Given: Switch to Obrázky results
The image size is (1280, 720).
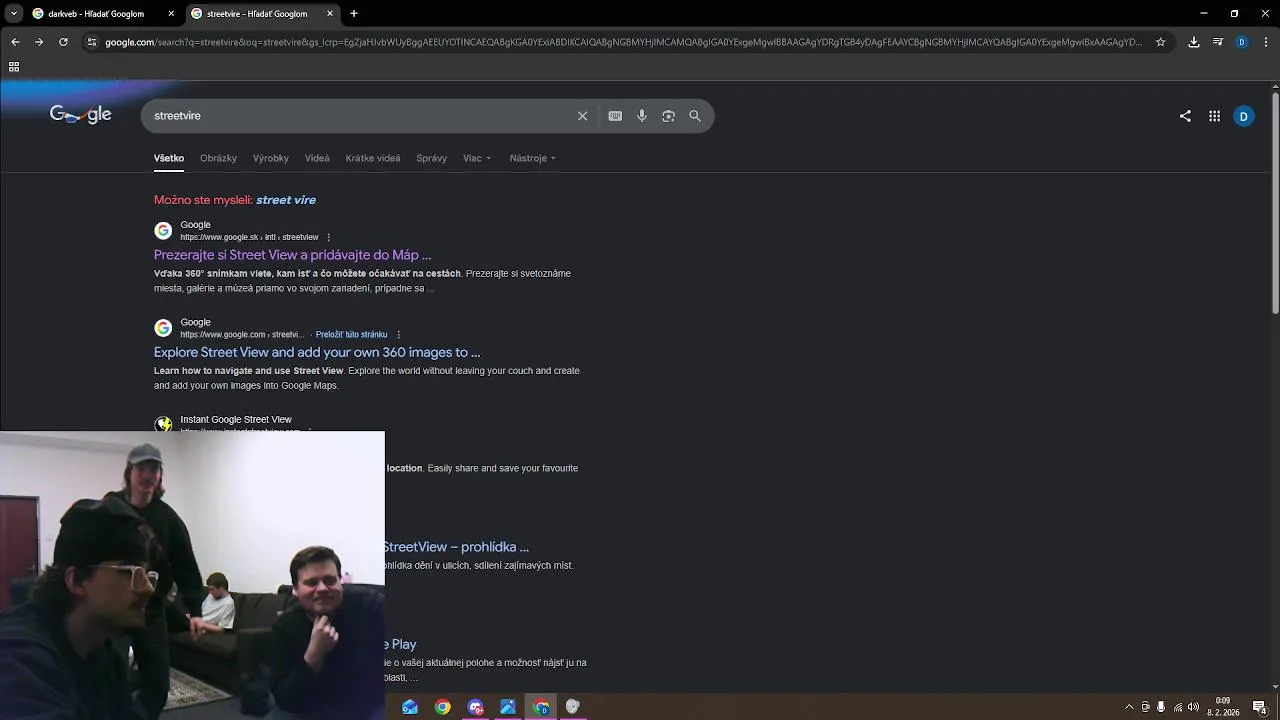Looking at the screenshot, I should pyautogui.click(x=218, y=158).
